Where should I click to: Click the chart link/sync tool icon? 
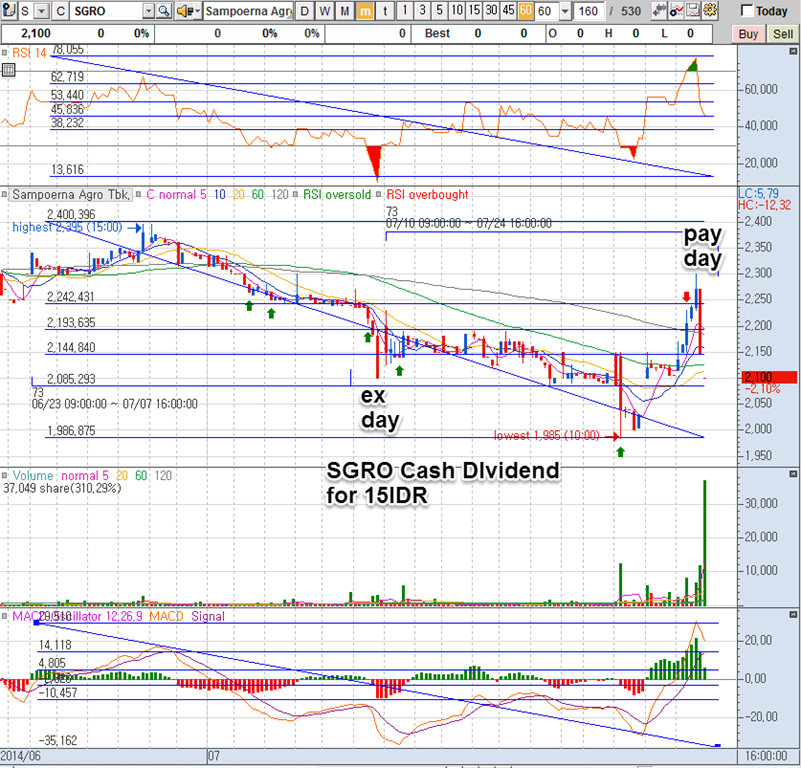point(659,10)
